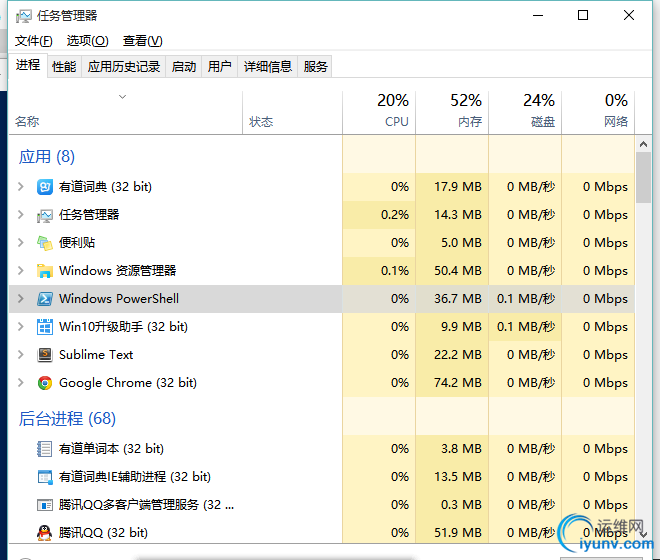This screenshot has height=560, width=660.
Task: Click the 有道词典IE辅助进程 icon
Action: click(x=45, y=477)
